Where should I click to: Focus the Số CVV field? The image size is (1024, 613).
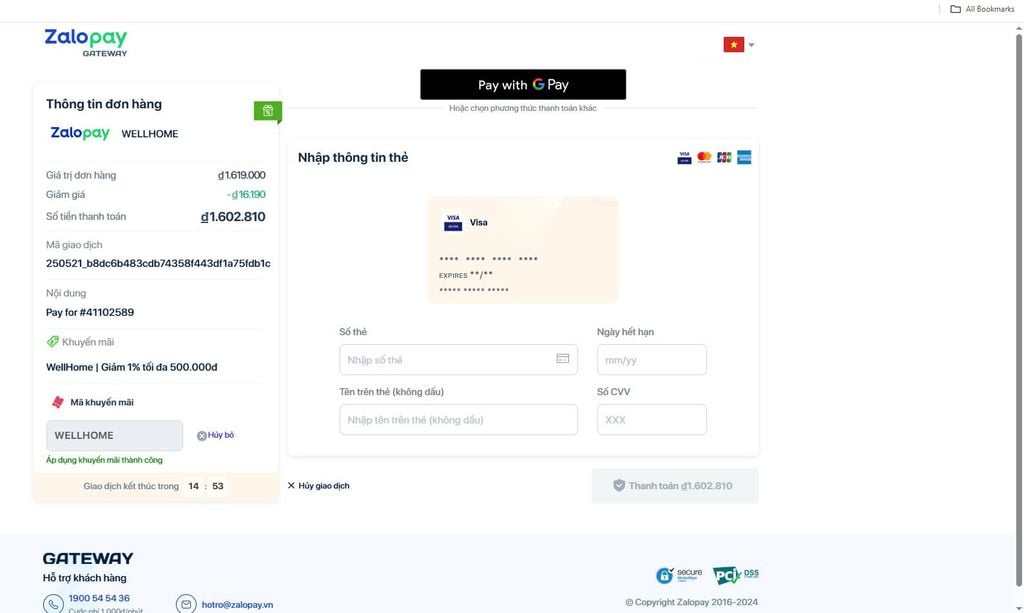[x=651, y=420]
